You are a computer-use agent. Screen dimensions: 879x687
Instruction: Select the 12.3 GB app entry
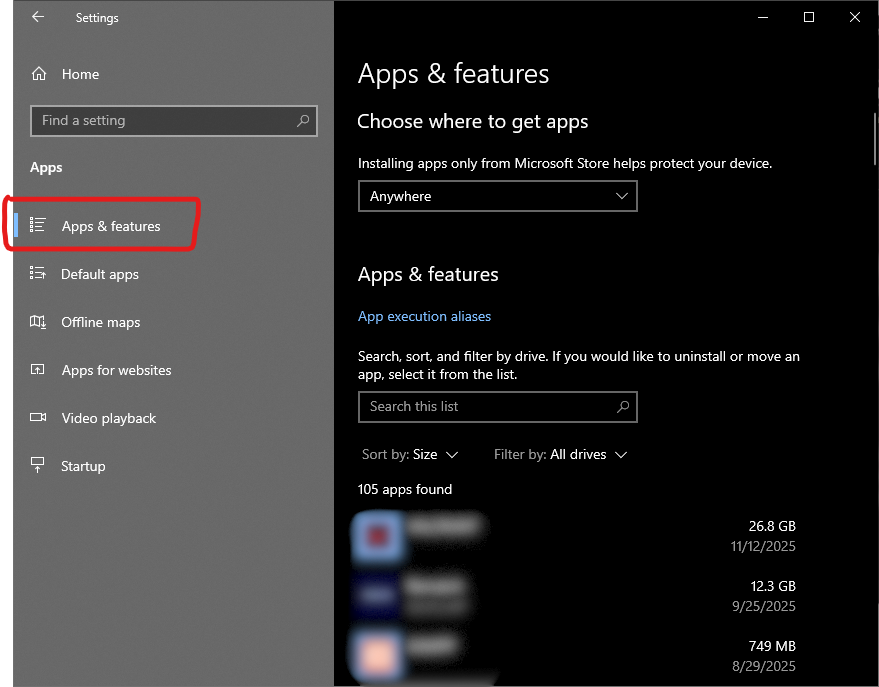coord(575,596)
